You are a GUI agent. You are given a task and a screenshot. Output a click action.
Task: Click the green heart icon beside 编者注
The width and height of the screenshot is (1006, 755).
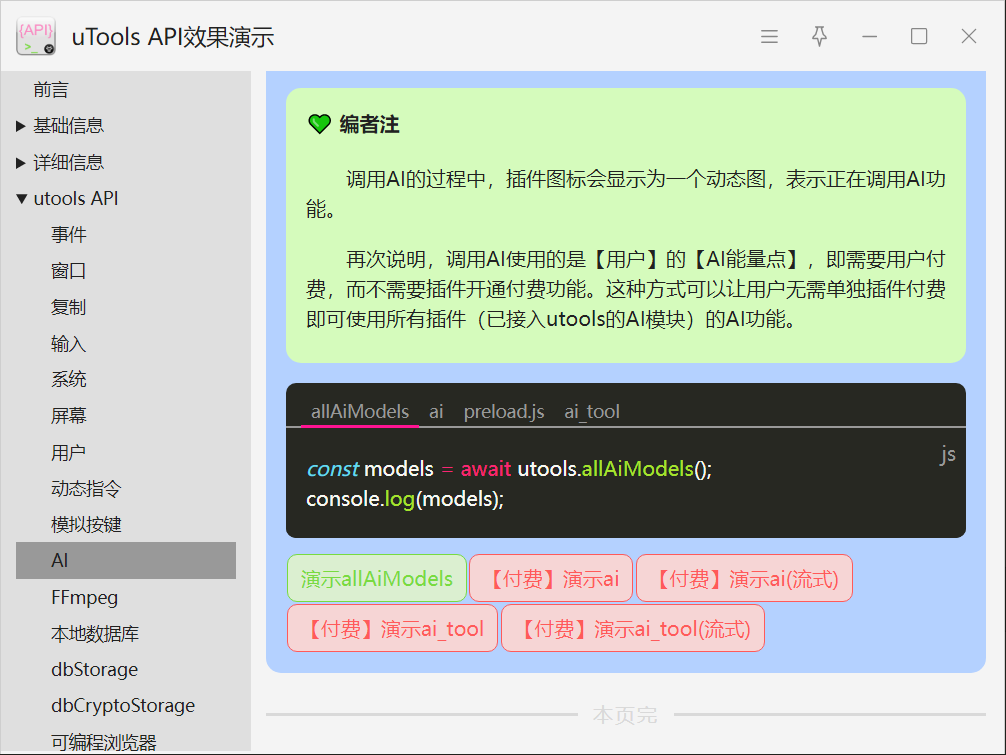coord(319,124)
